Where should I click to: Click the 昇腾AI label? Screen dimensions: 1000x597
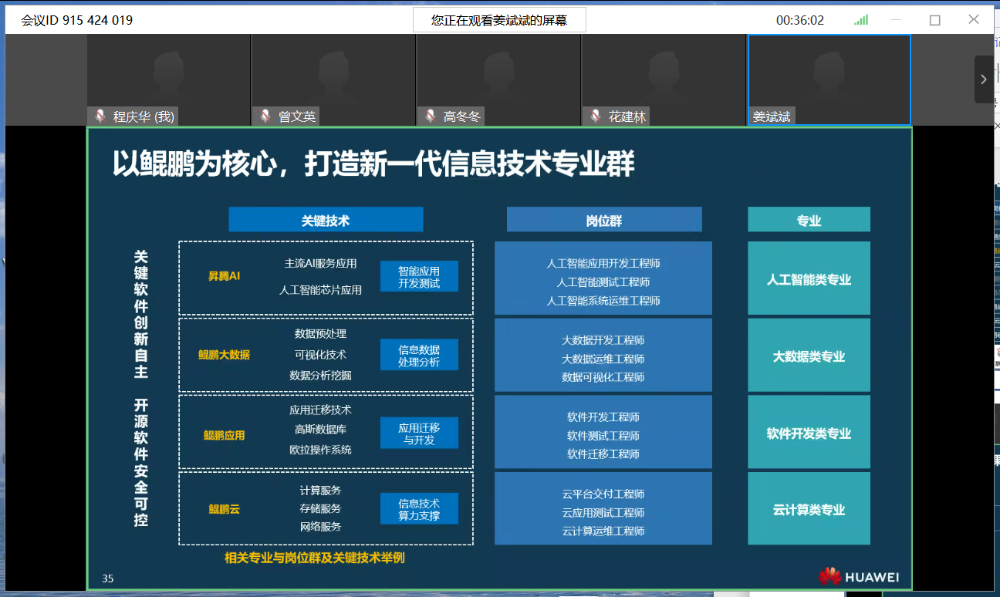pyautogui.click(x=224, y=276)
